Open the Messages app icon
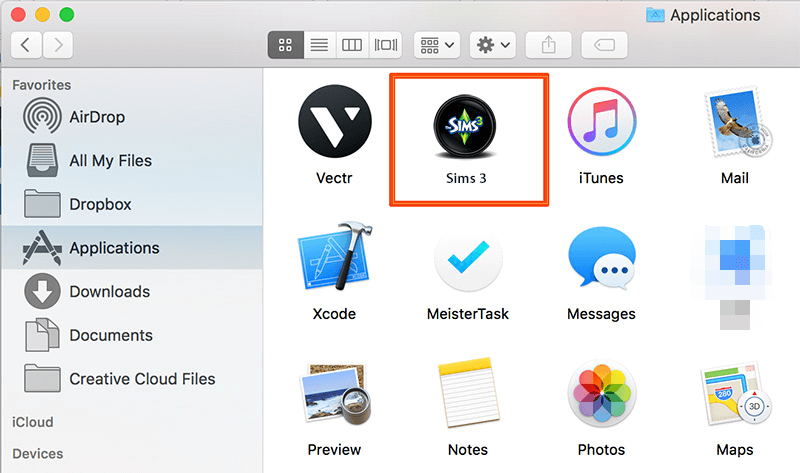800x473 pixels. [602, 257]
